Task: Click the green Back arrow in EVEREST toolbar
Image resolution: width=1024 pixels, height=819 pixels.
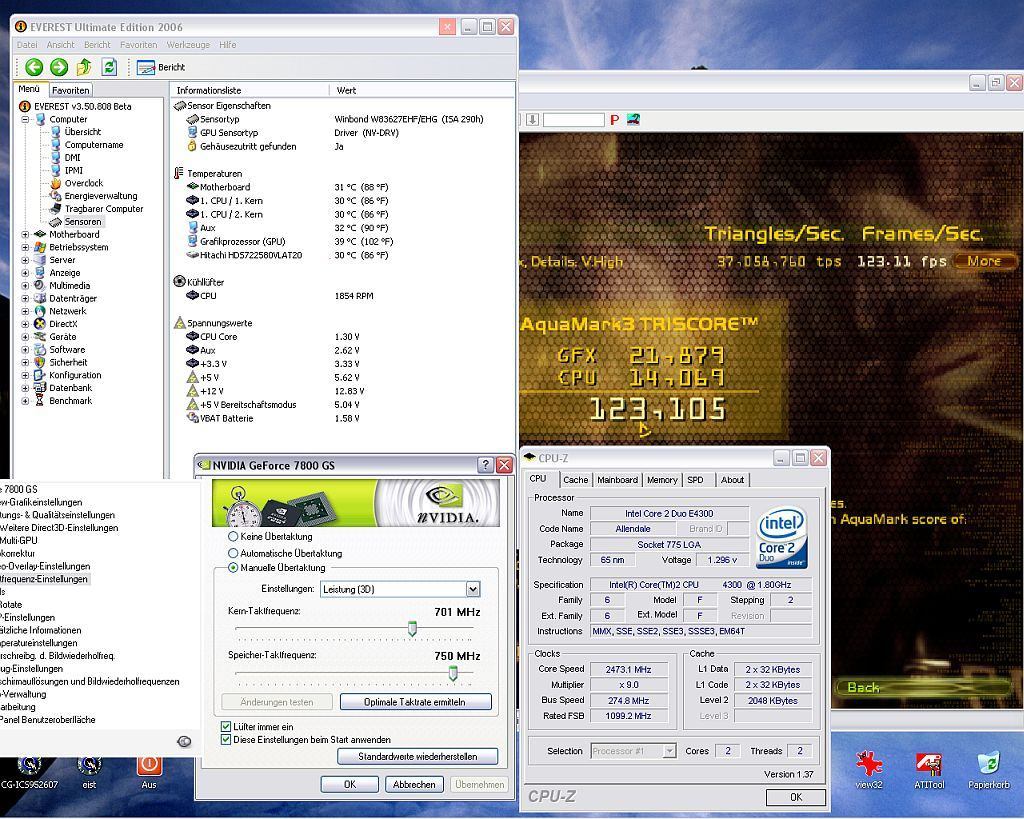Action: pyautogui.click(x=34, y=67)
